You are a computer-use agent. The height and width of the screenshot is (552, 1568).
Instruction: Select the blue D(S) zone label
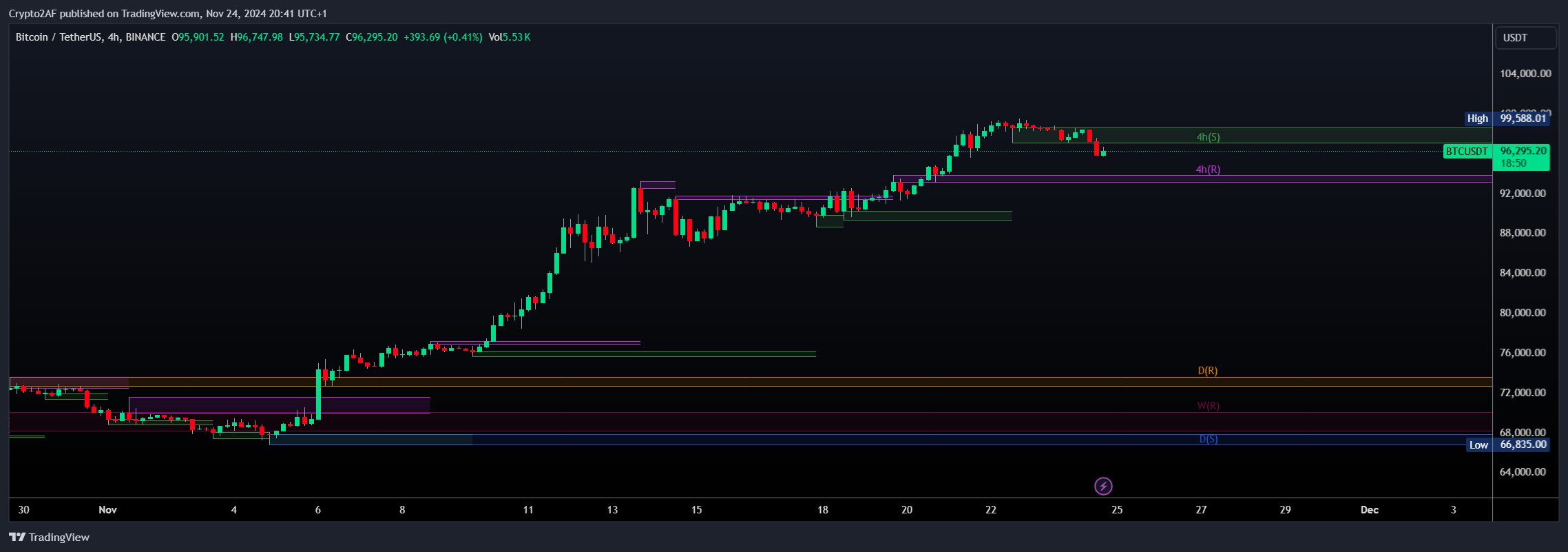point(1209,439)
